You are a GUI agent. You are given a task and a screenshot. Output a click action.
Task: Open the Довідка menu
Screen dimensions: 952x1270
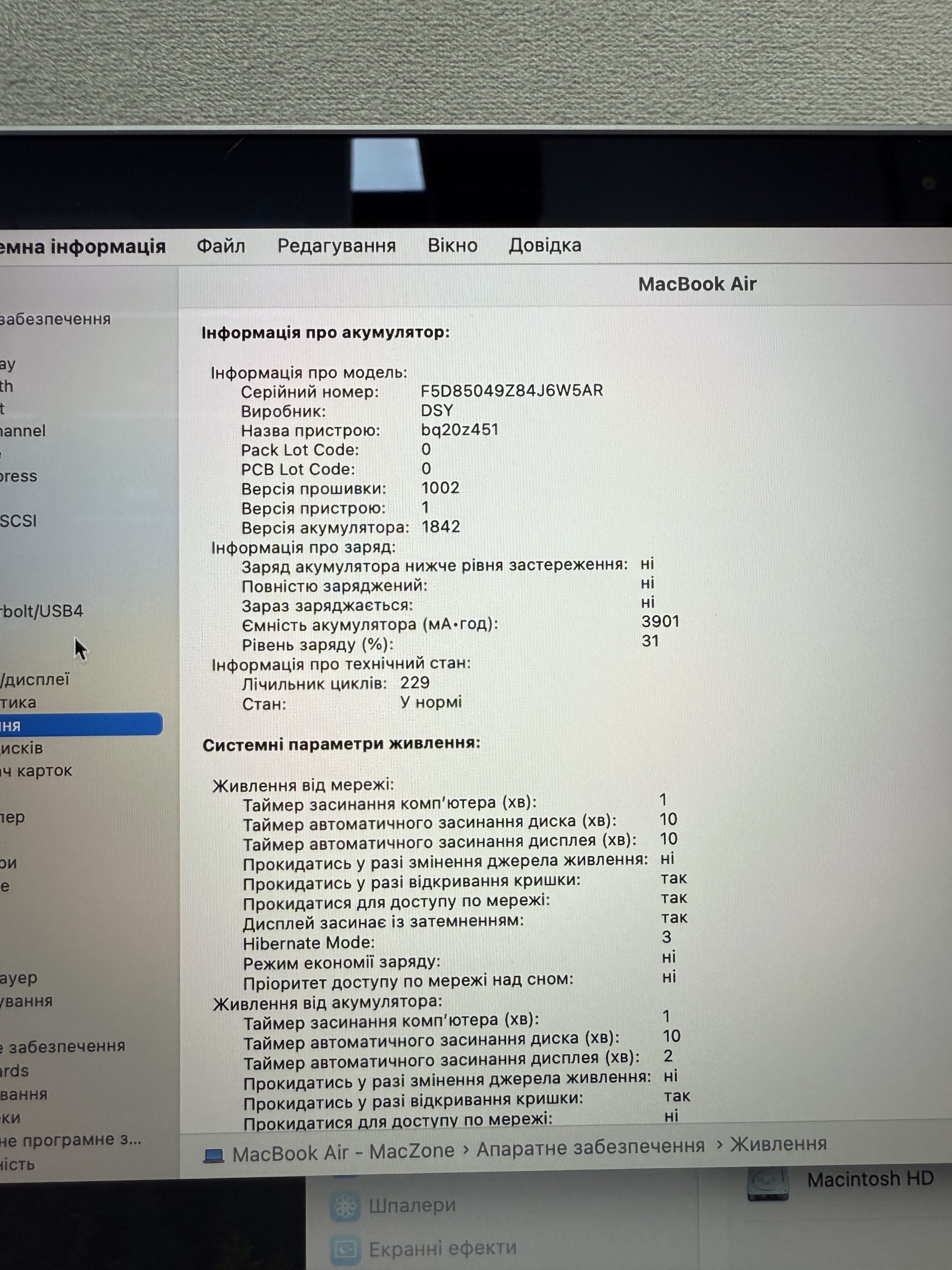pos(544,245)
